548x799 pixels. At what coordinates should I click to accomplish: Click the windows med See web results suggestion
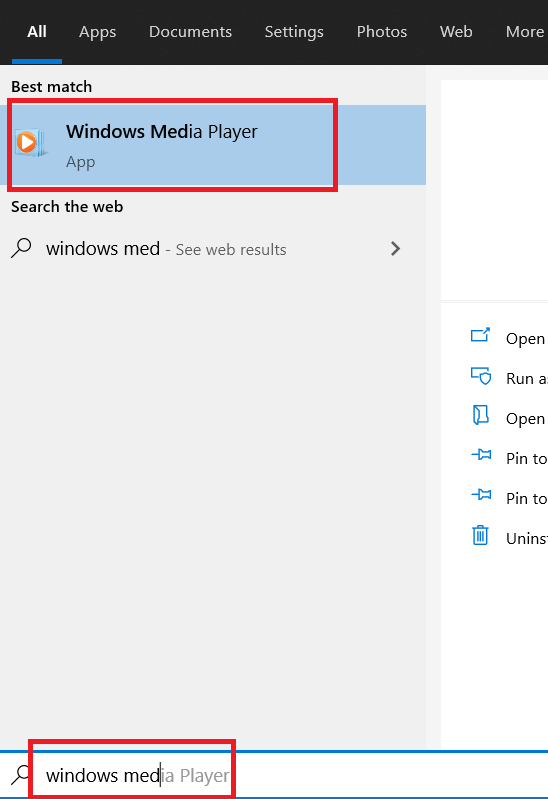click(x=213, y=249)
